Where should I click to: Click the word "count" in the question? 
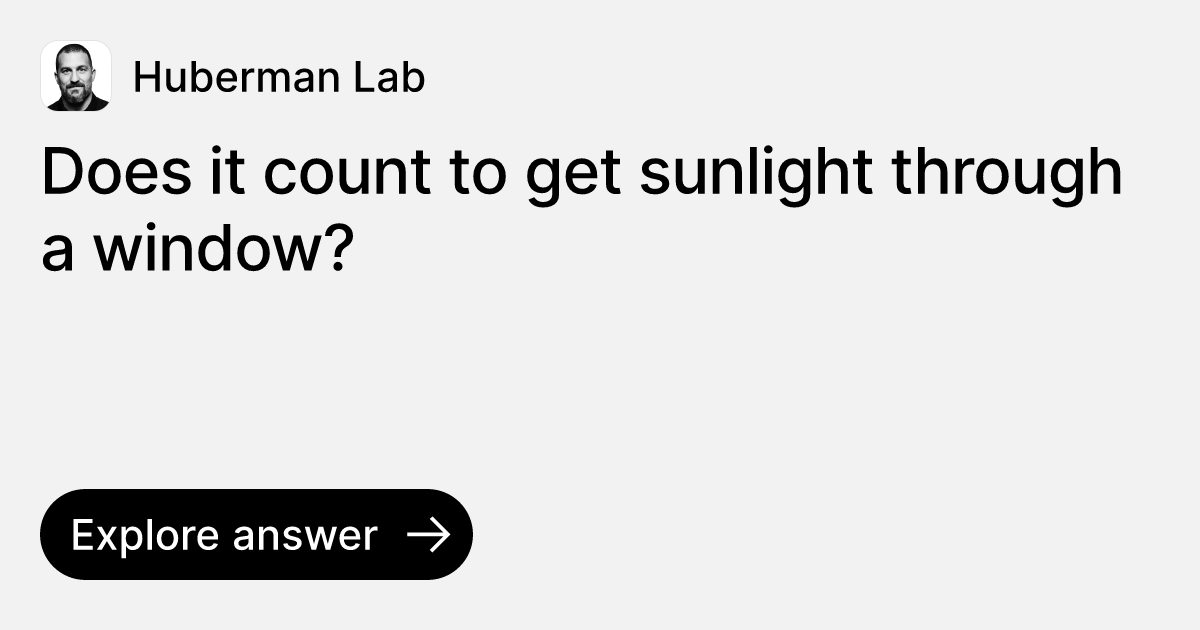click(346, 173)
